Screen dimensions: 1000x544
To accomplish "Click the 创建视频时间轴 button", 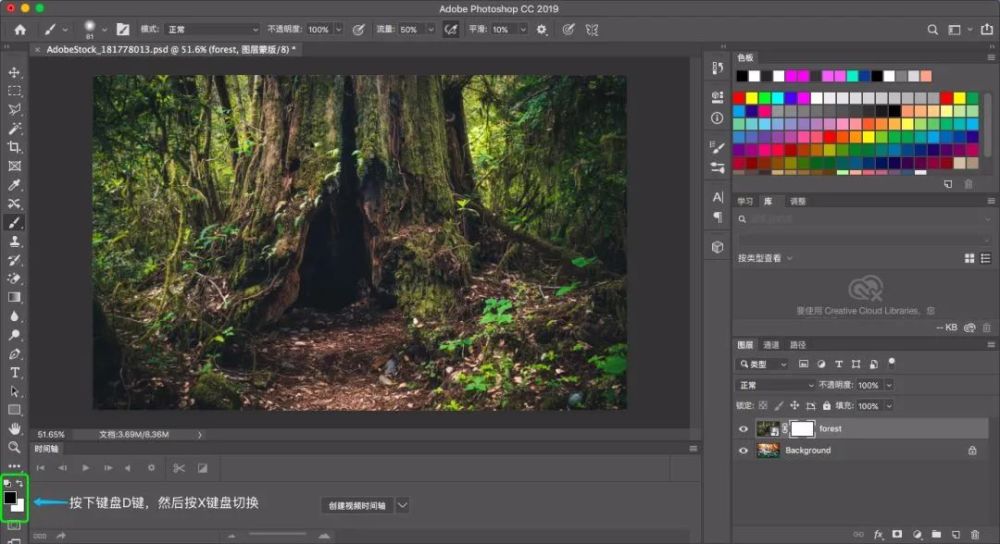I will [357, 506].
